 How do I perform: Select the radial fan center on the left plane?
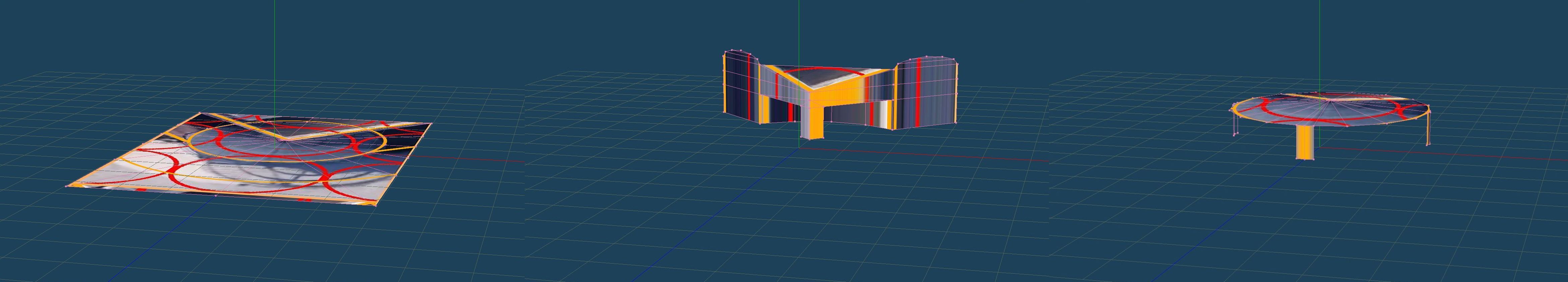pyautogui.click(x=281, y=138)
